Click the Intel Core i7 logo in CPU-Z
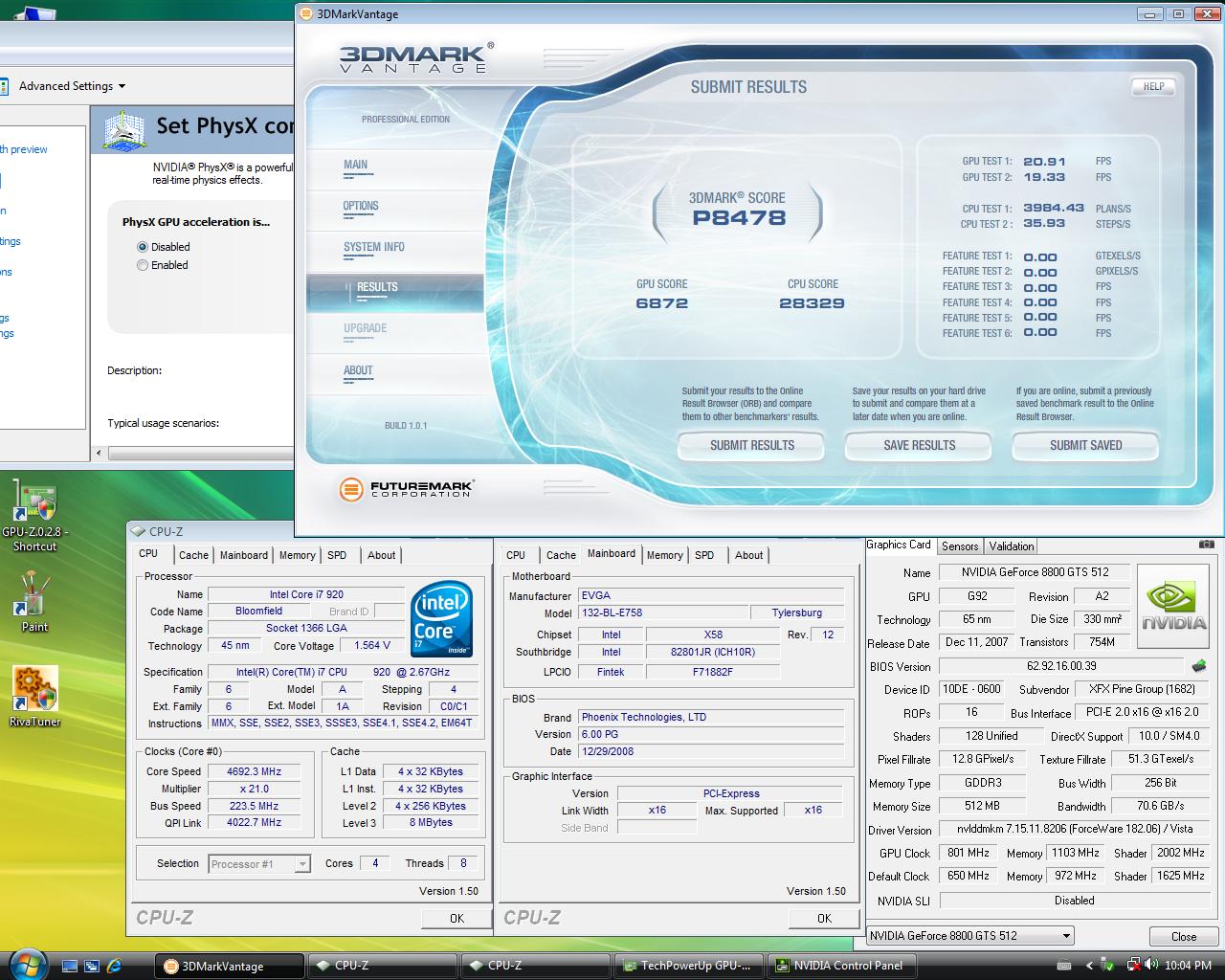1225x980 pixels. tap(442, 619)
